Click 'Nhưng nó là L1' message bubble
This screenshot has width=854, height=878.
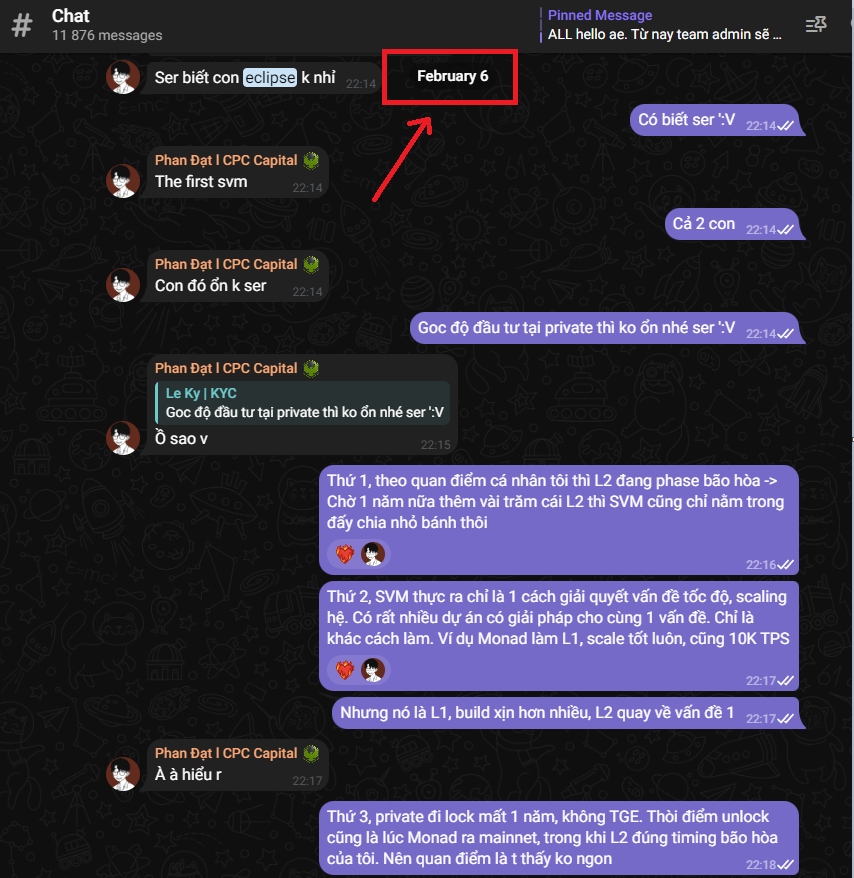(x=567, y=713)
